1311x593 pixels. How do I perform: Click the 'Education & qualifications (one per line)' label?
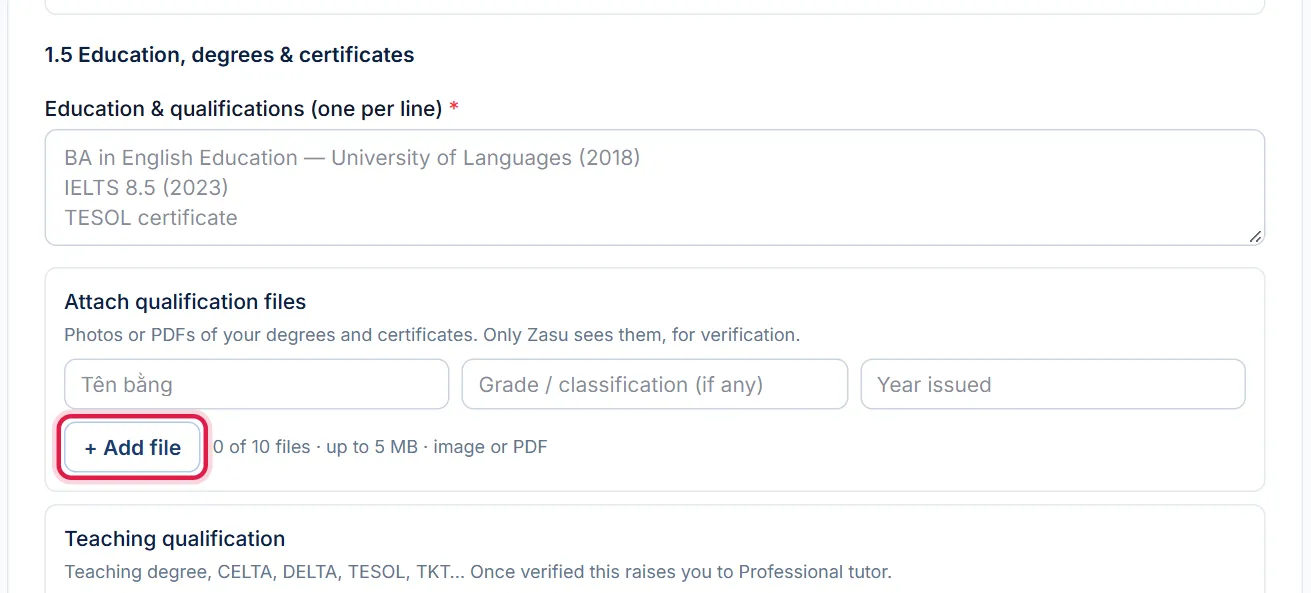tap(243, 109)
